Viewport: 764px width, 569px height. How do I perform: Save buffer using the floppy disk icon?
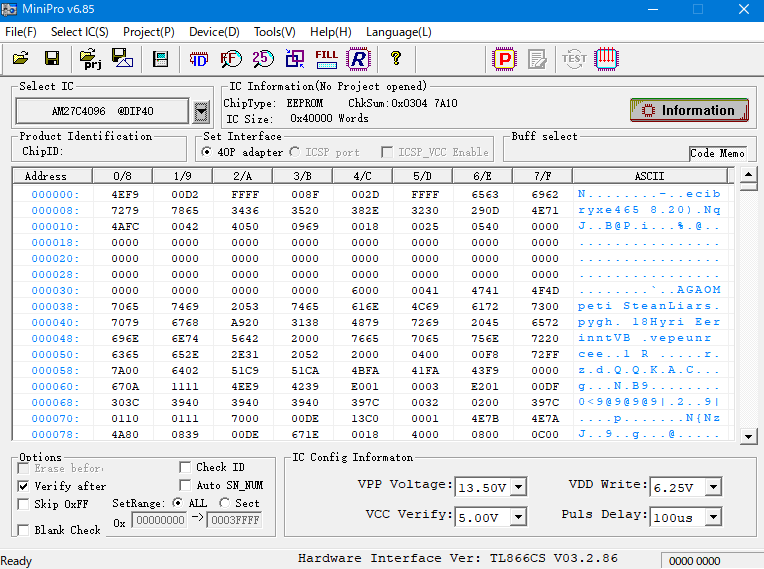pyautogui.click(x=52, y=59)
